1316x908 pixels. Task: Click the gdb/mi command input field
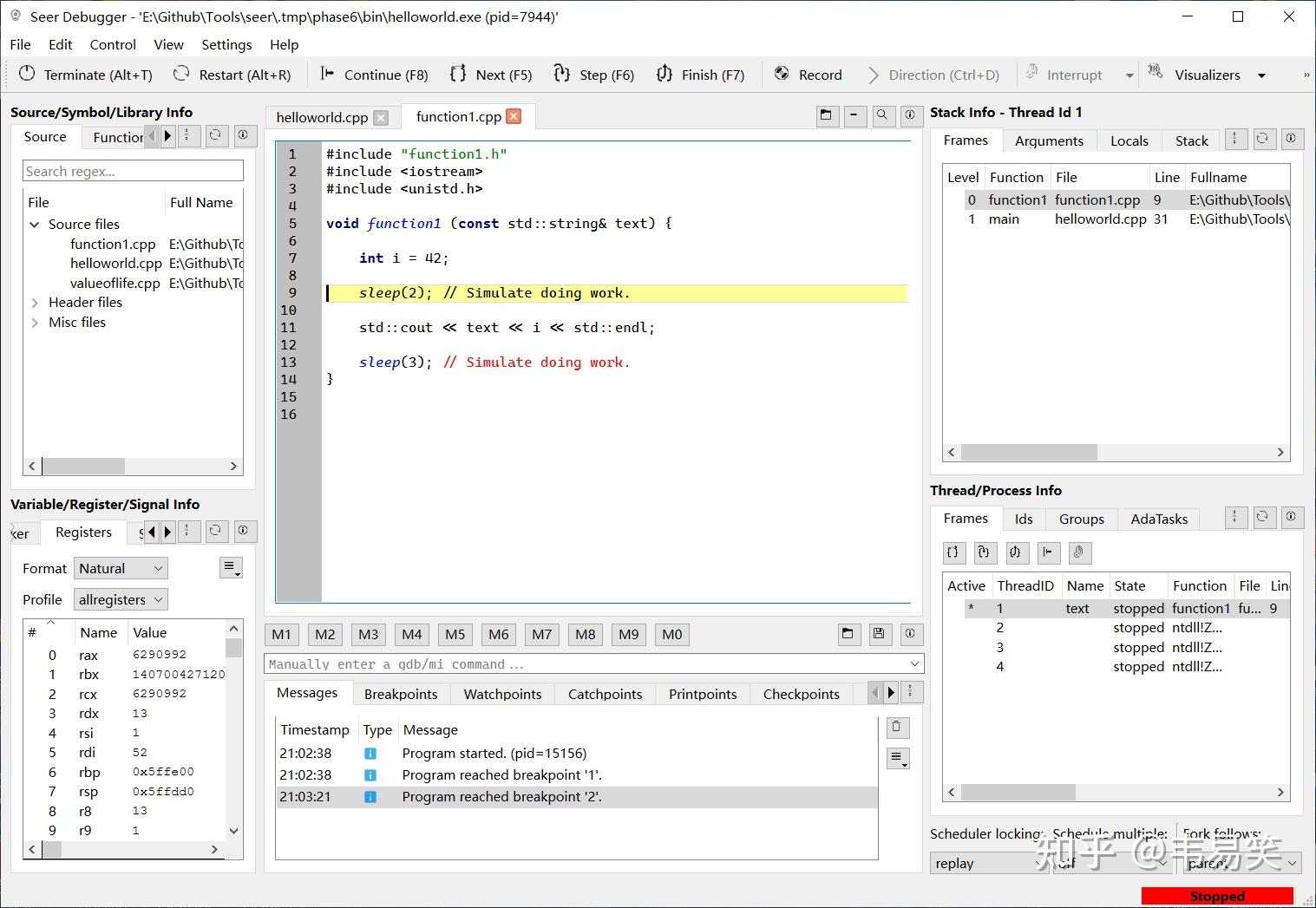click(x=593, y=664)
